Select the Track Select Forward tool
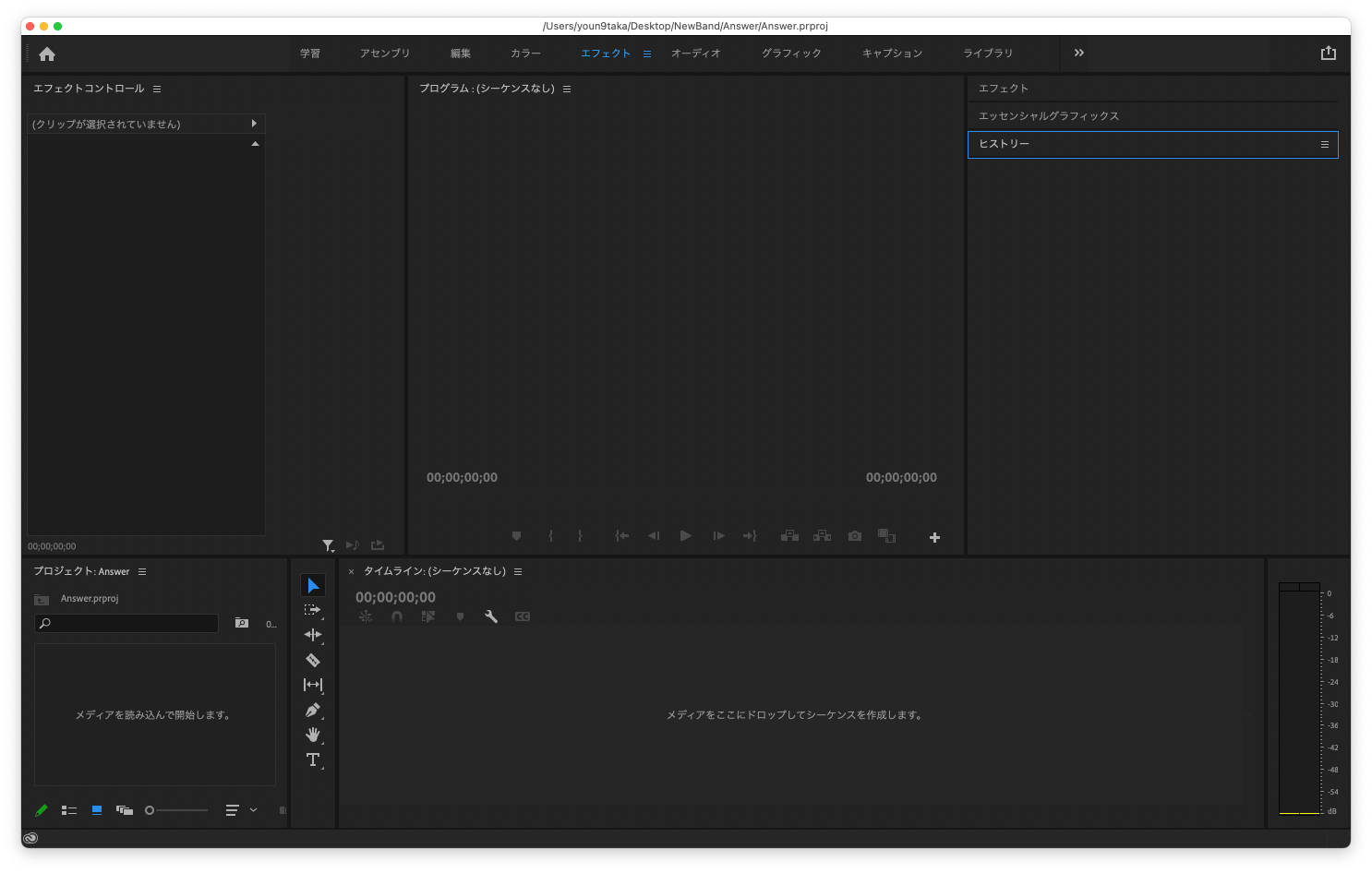 point(313,610)
